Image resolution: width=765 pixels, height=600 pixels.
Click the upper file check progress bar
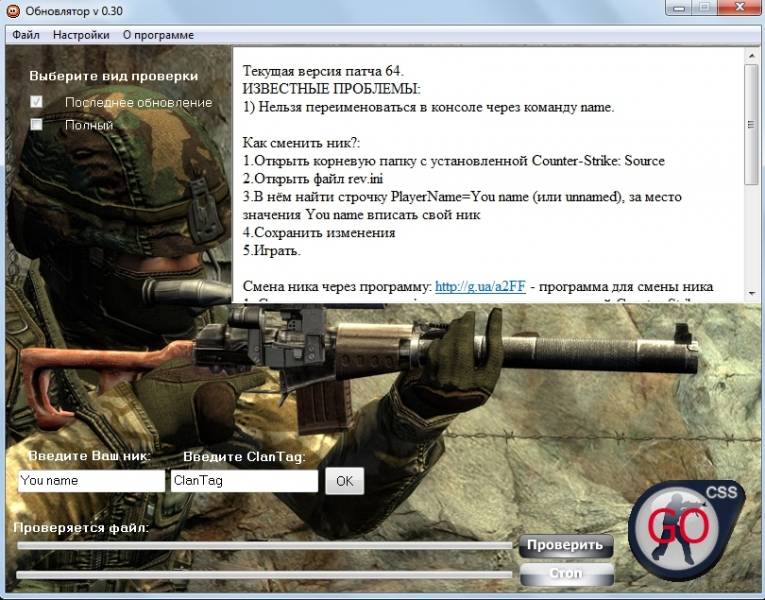coord(264,545)
